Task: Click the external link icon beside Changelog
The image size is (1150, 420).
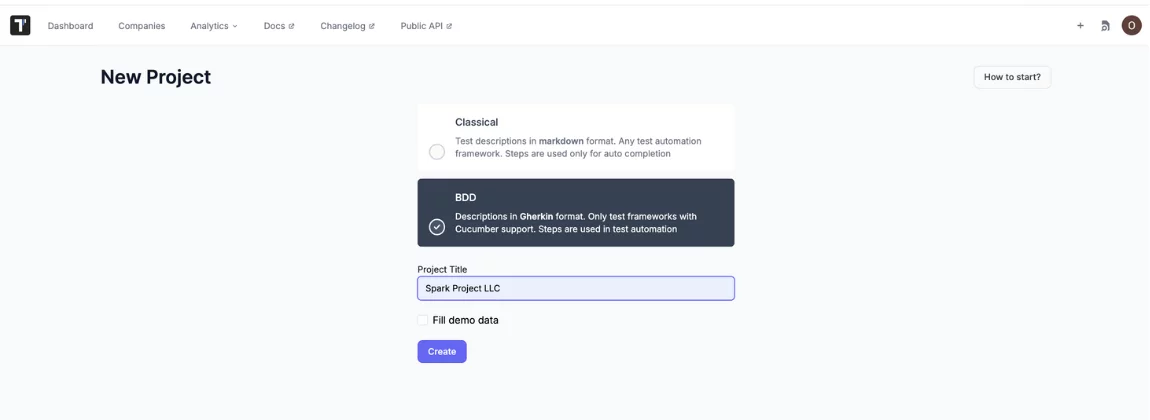Action: 372,27
